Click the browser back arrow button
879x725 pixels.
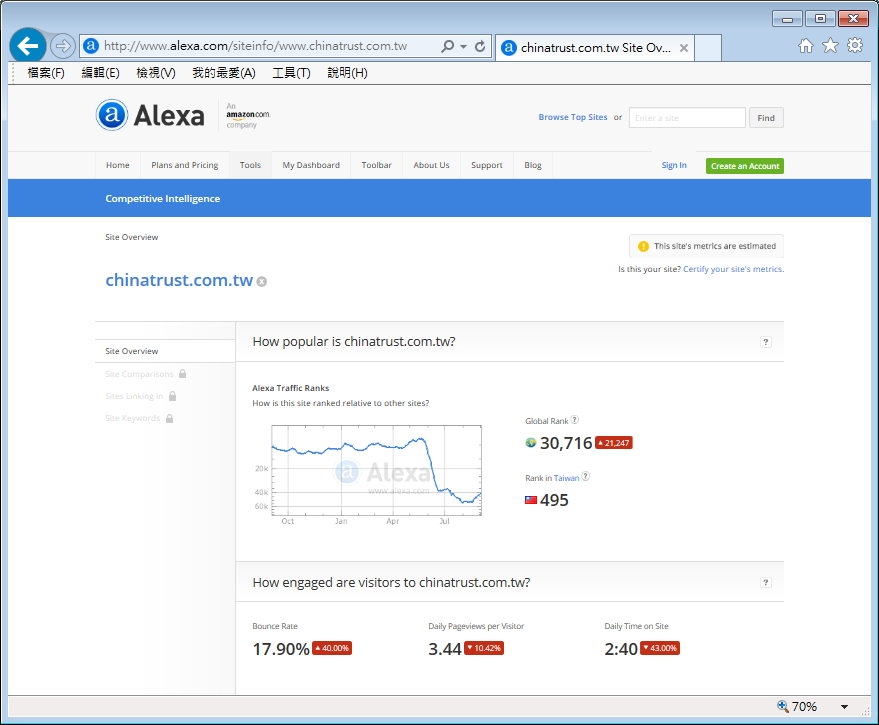27,45
